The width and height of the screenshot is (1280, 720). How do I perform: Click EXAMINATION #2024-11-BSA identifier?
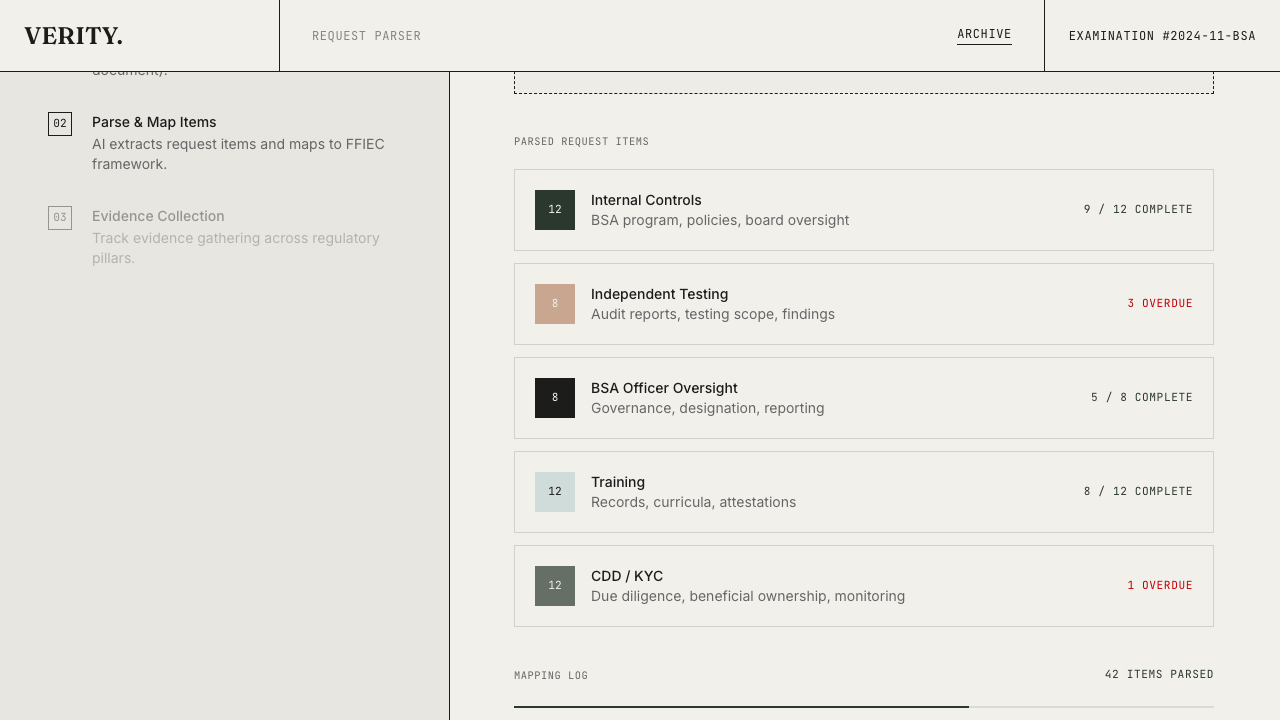1162,36
